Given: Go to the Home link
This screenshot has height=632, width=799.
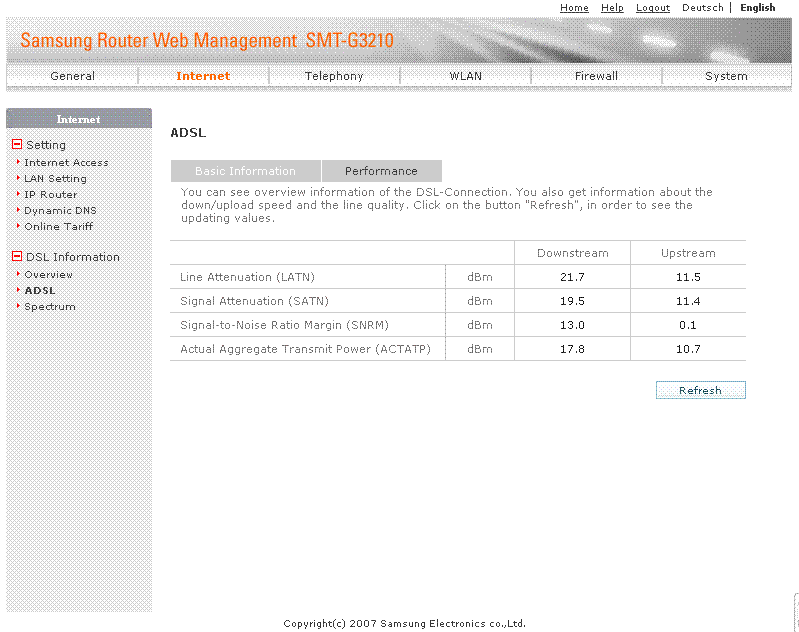Looking at the screenshot, I should pos(574,8).
